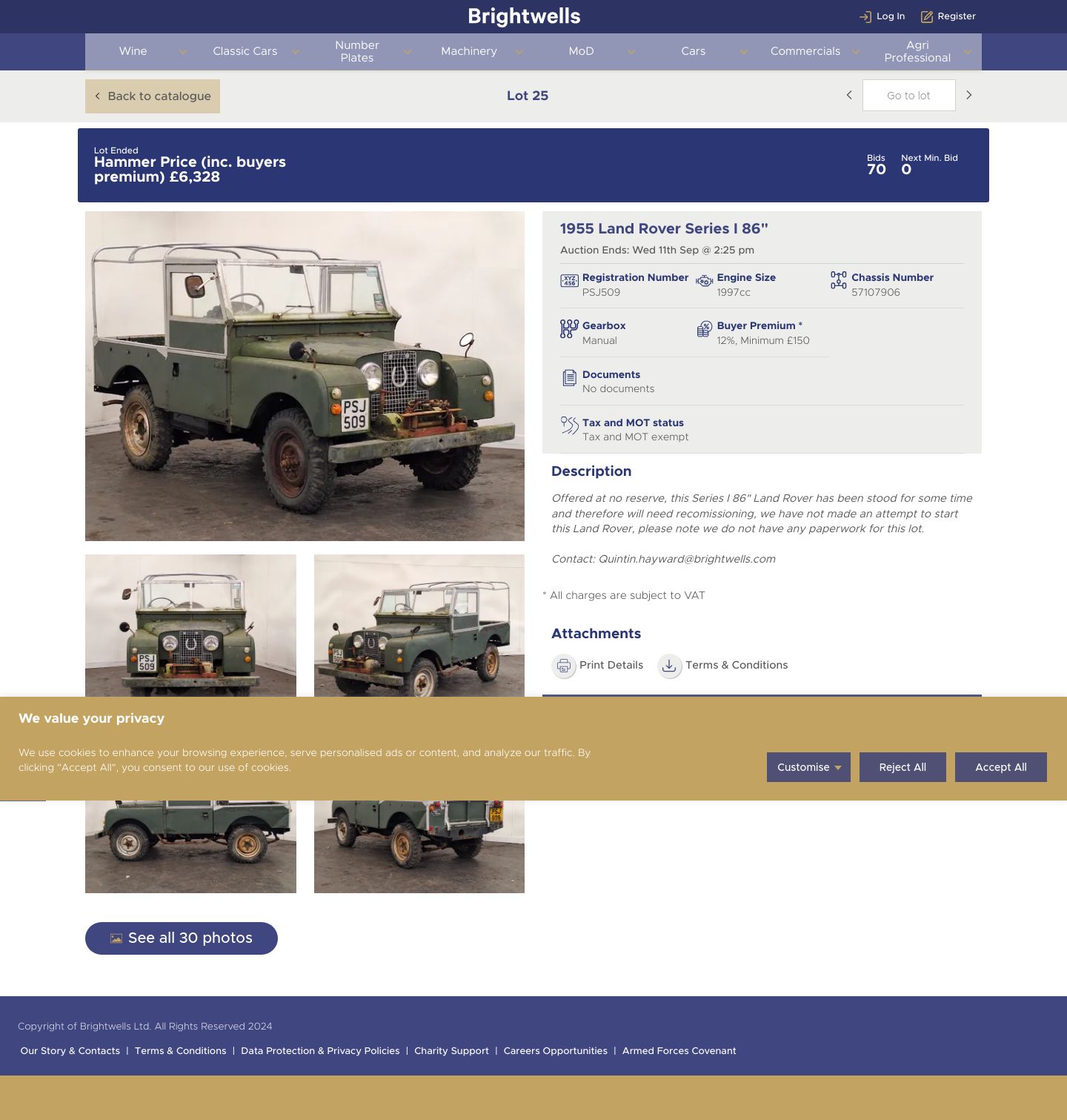Image resolution: width=1067 pixels, height=1120 pixels.
Task: Open Data Protection & Privacy Policies link
Action: tap(320, 1051)
